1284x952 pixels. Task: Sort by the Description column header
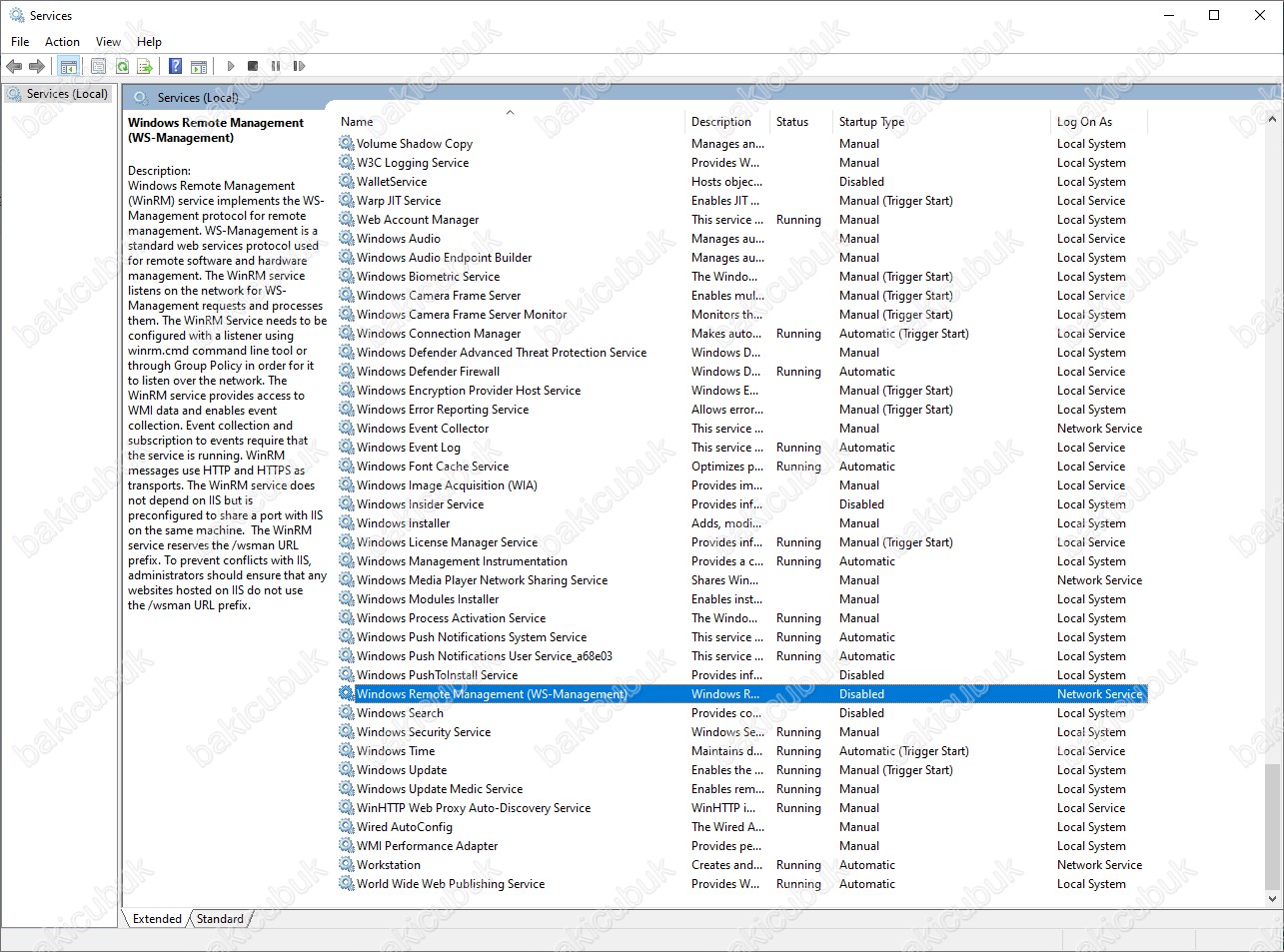point(728,122)
